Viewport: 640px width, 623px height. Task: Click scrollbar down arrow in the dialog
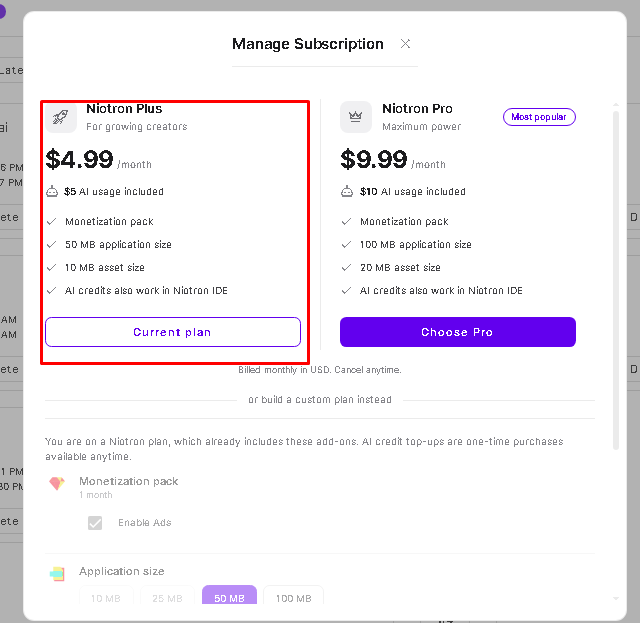click(616, 599)
